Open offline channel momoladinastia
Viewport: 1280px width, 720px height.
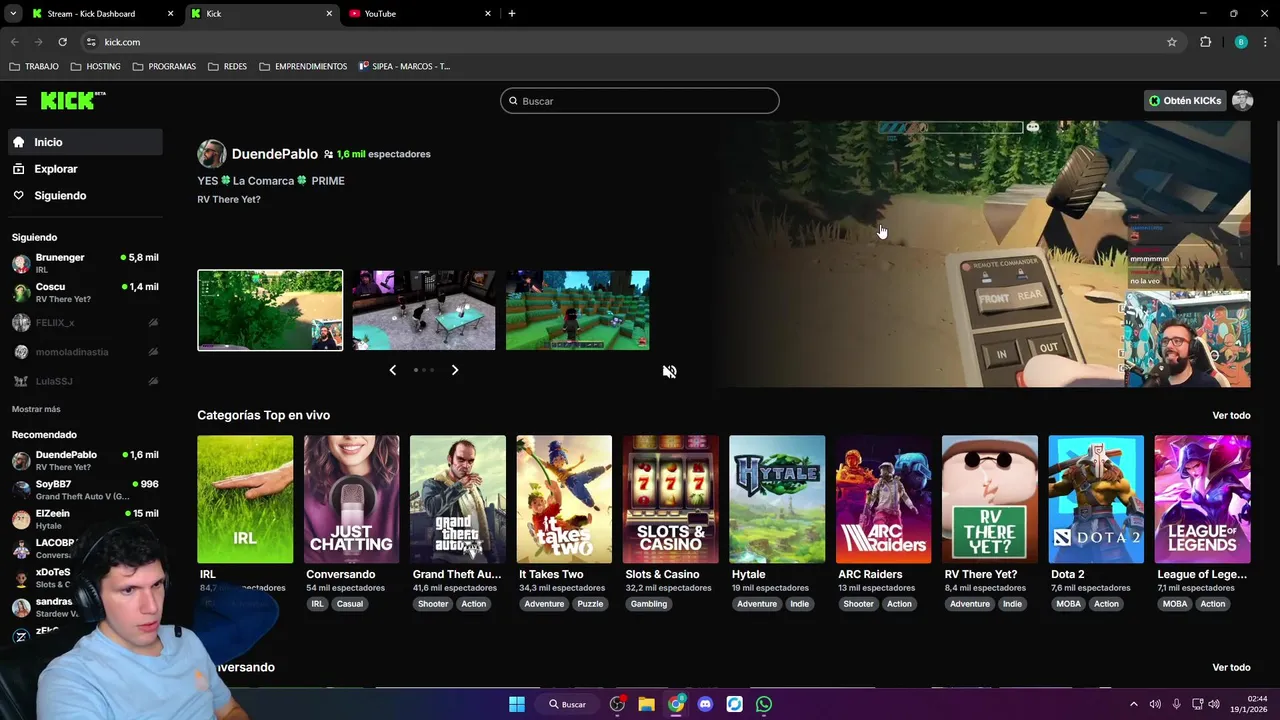pyautogui.click(x=85, y=352)
